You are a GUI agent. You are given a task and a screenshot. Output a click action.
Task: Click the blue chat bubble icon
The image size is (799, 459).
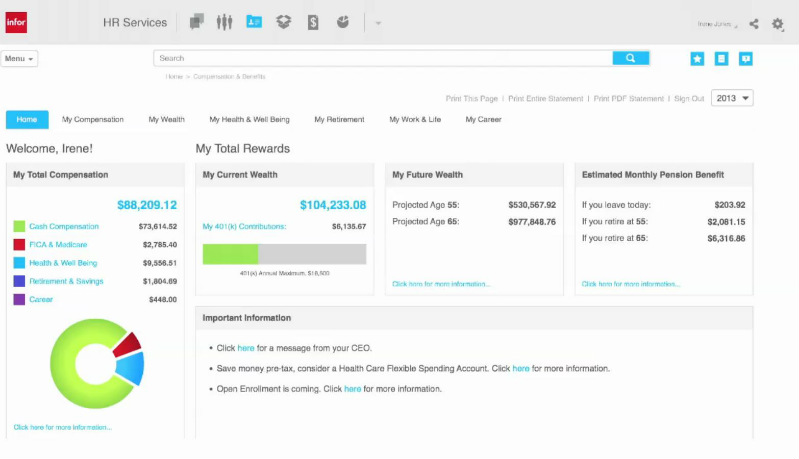tap(745, 59)
